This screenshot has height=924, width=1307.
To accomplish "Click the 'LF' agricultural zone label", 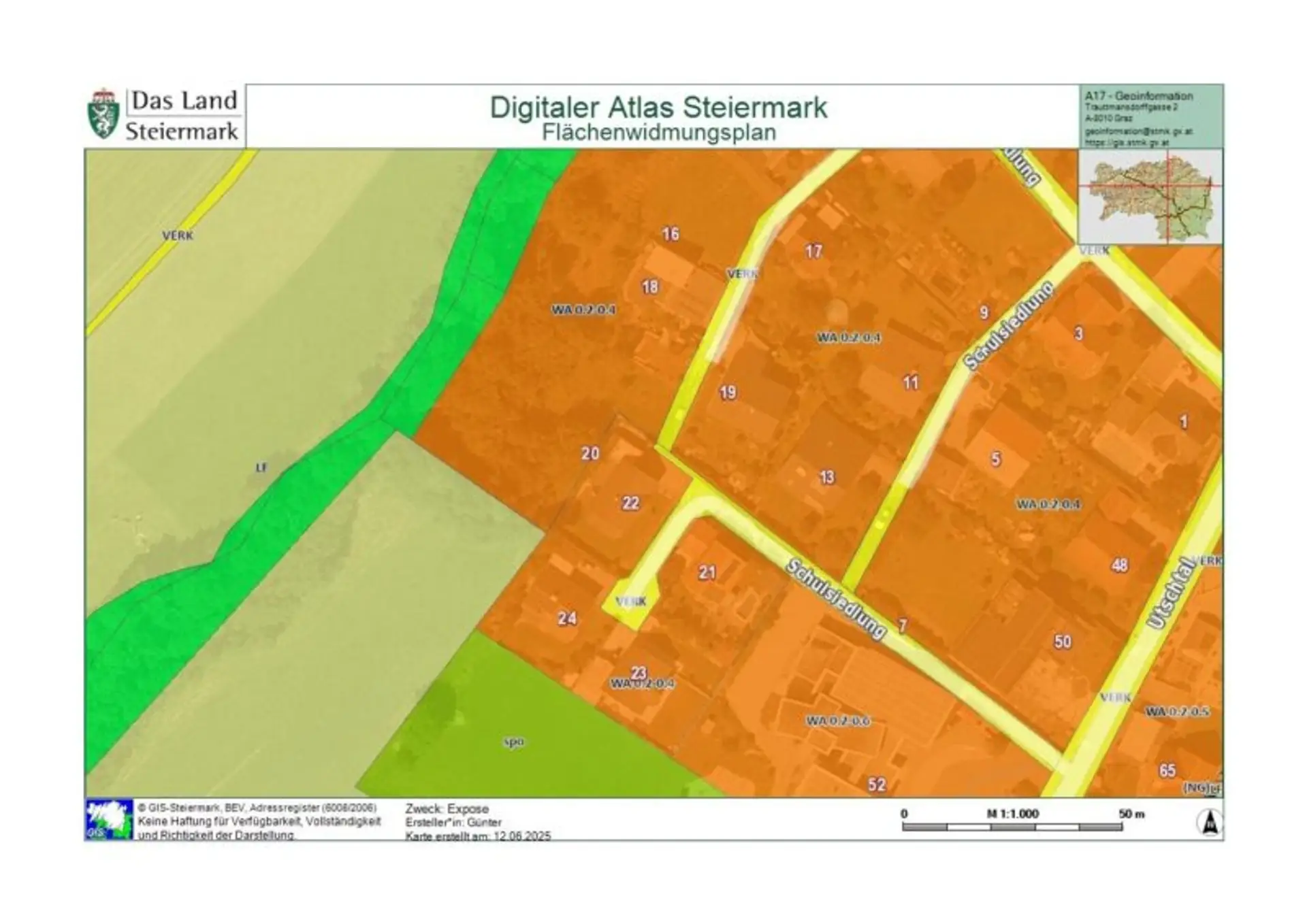I will 261,467.
